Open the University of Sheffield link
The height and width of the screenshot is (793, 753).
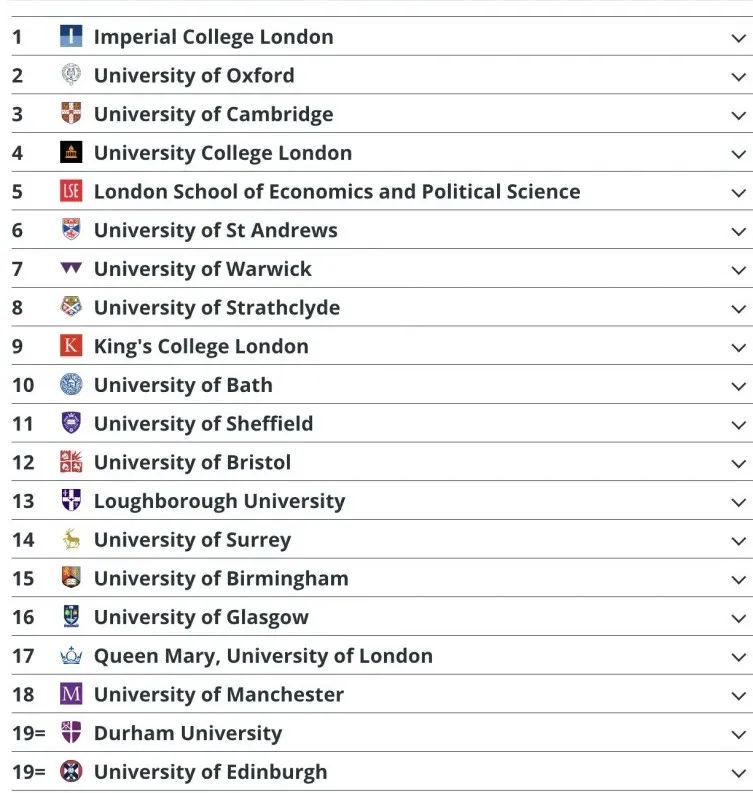tap(203, 424)
